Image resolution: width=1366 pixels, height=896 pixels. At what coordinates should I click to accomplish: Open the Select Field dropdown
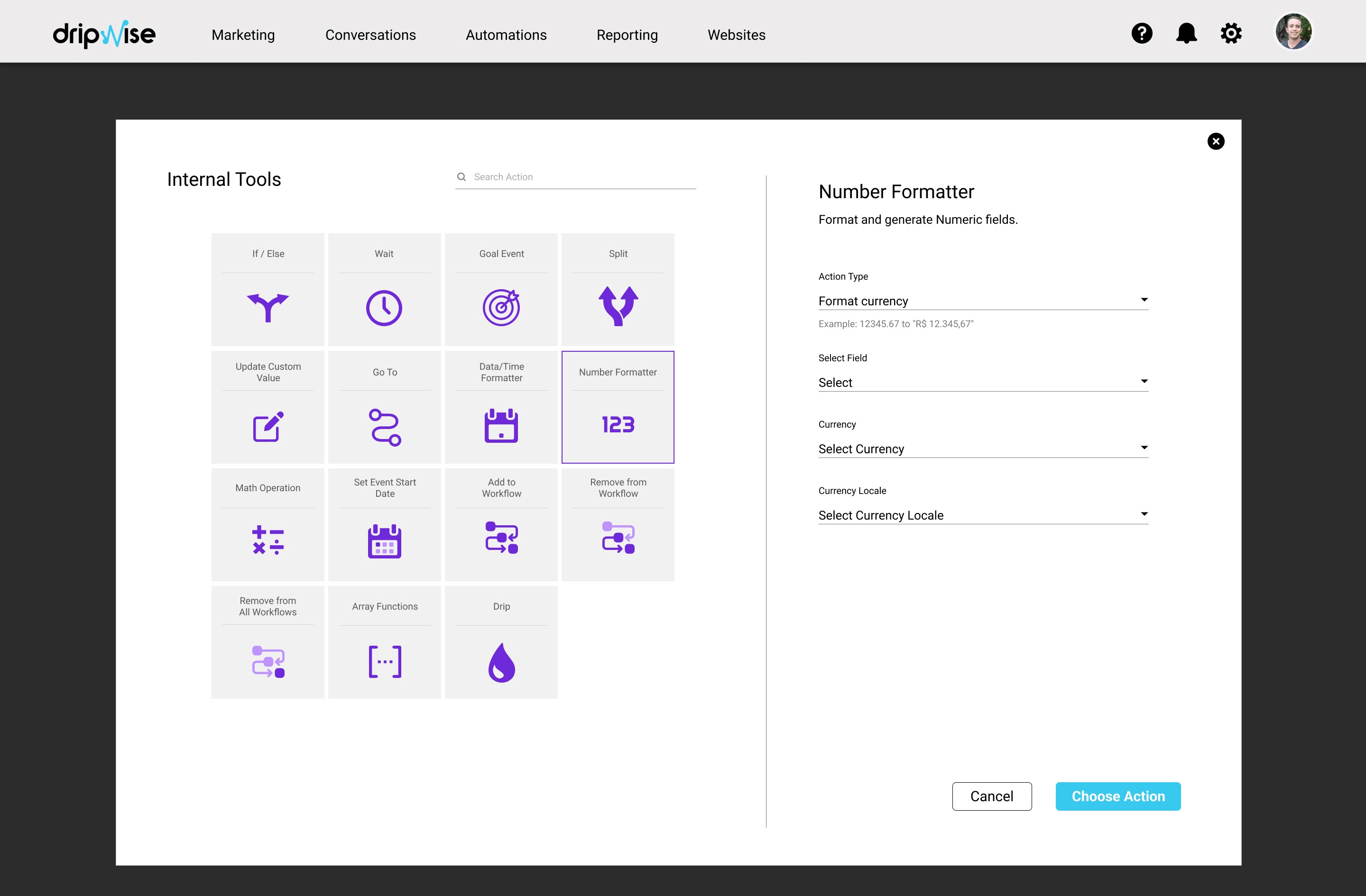coord(983,382)
